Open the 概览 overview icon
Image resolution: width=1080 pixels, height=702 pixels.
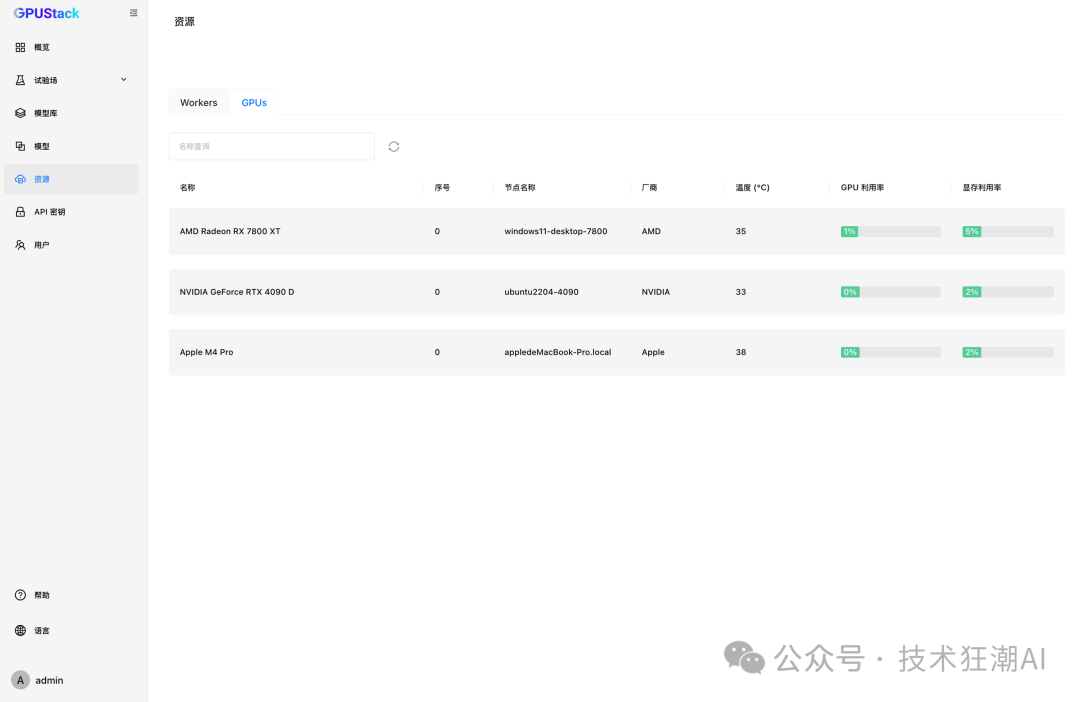coord(20,48)
